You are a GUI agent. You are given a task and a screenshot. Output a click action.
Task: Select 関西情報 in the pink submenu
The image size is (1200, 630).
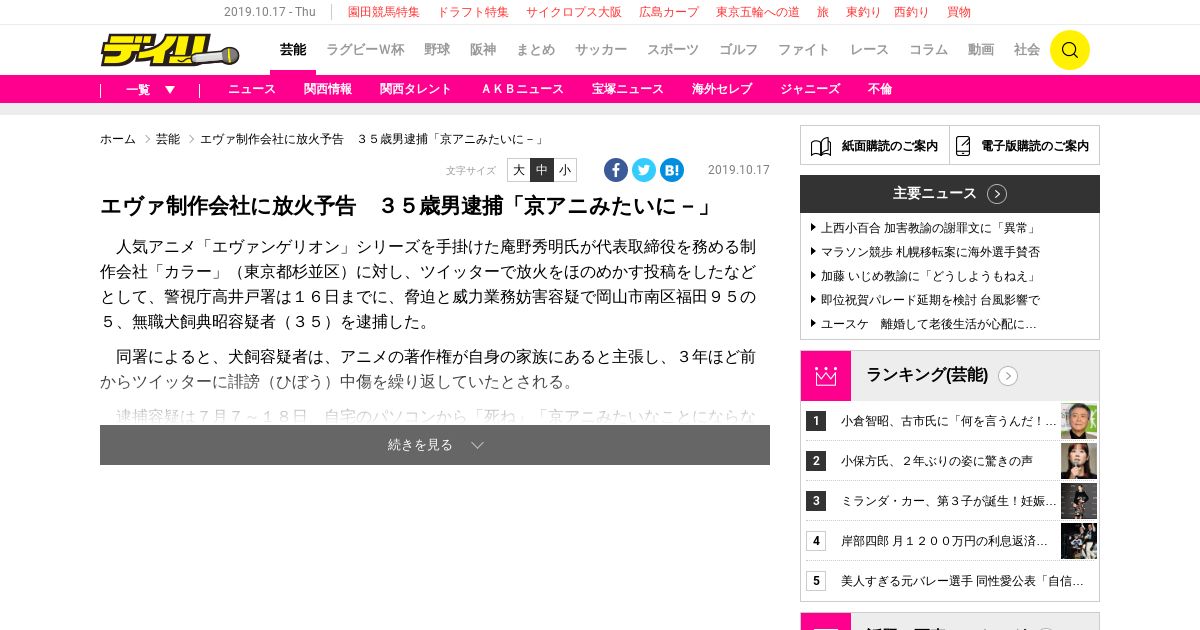(x=328, y=89)
